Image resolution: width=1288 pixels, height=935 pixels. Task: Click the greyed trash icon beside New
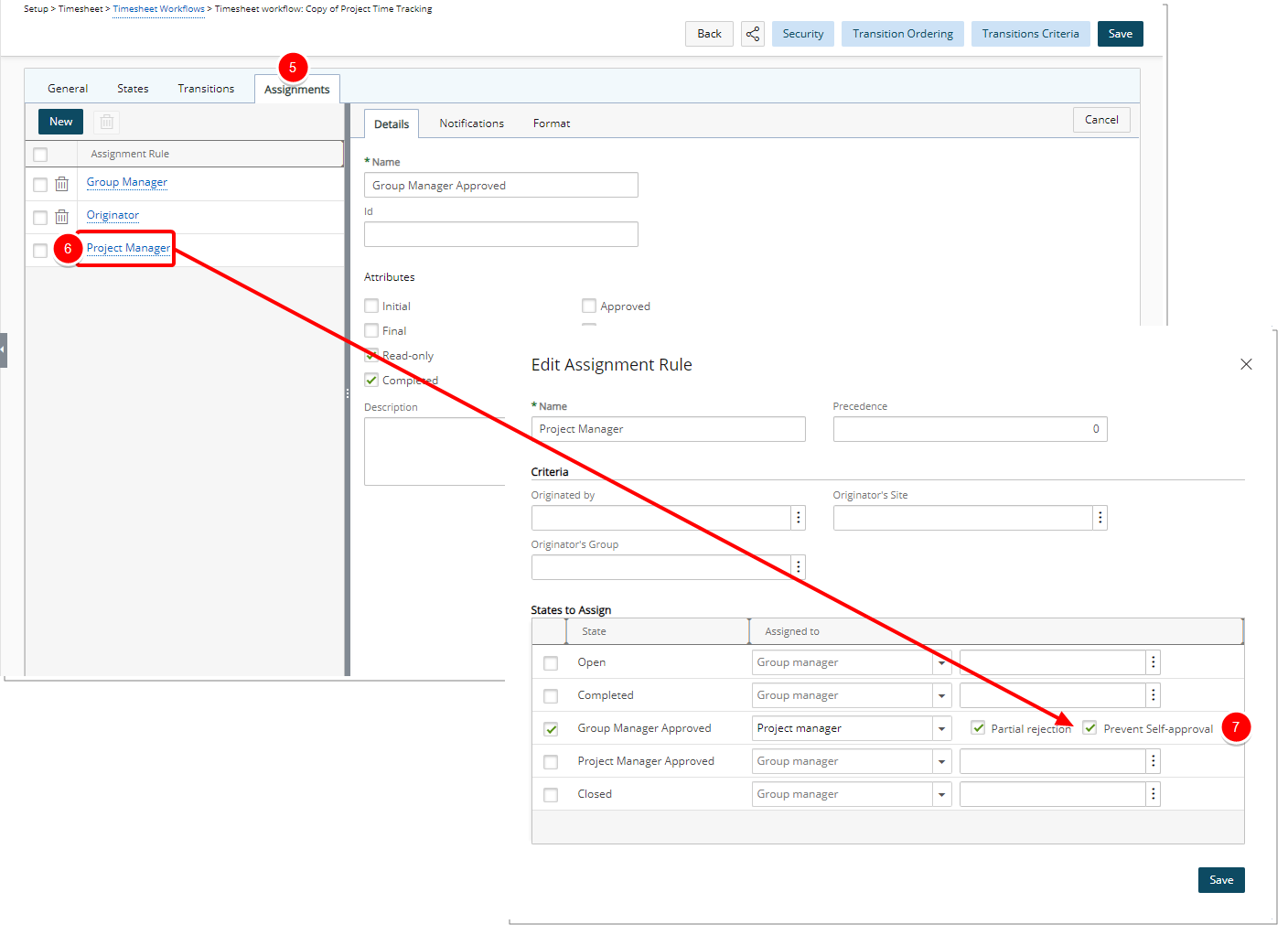[x=106, y=122]
